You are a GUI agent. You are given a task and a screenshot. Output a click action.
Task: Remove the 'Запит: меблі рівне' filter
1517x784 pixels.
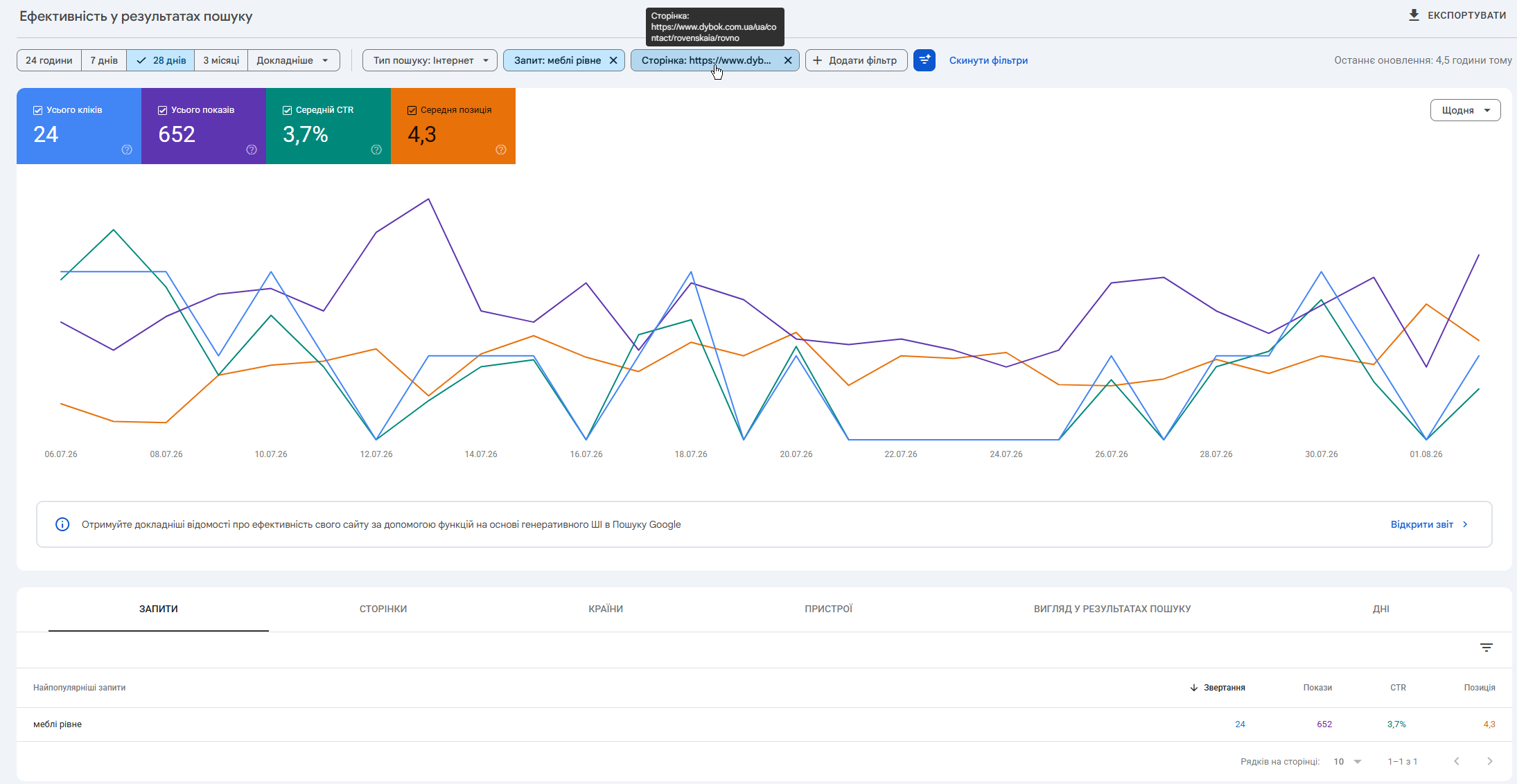pos(613,60)
